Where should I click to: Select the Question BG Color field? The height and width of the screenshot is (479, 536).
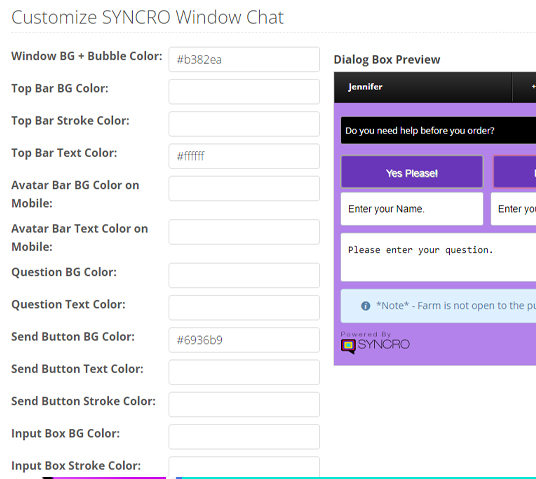click(x=244, y=275)
